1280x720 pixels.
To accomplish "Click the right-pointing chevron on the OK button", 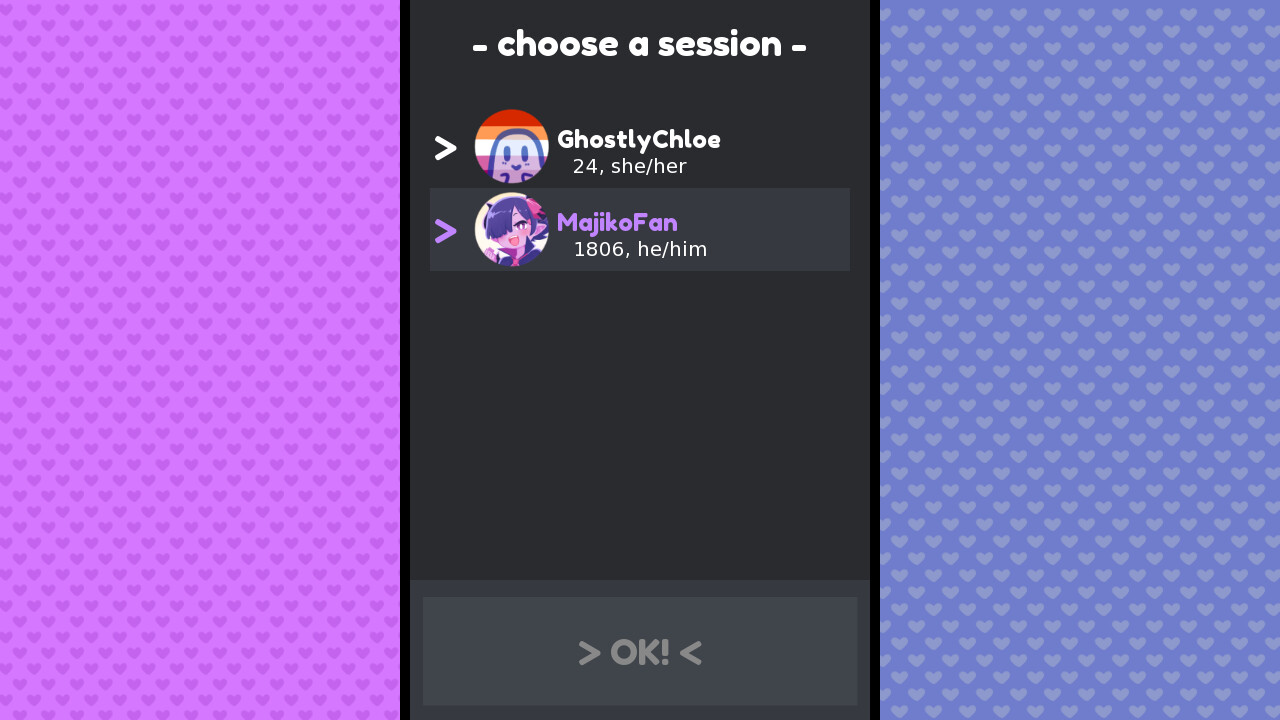I will coord(590,654).
